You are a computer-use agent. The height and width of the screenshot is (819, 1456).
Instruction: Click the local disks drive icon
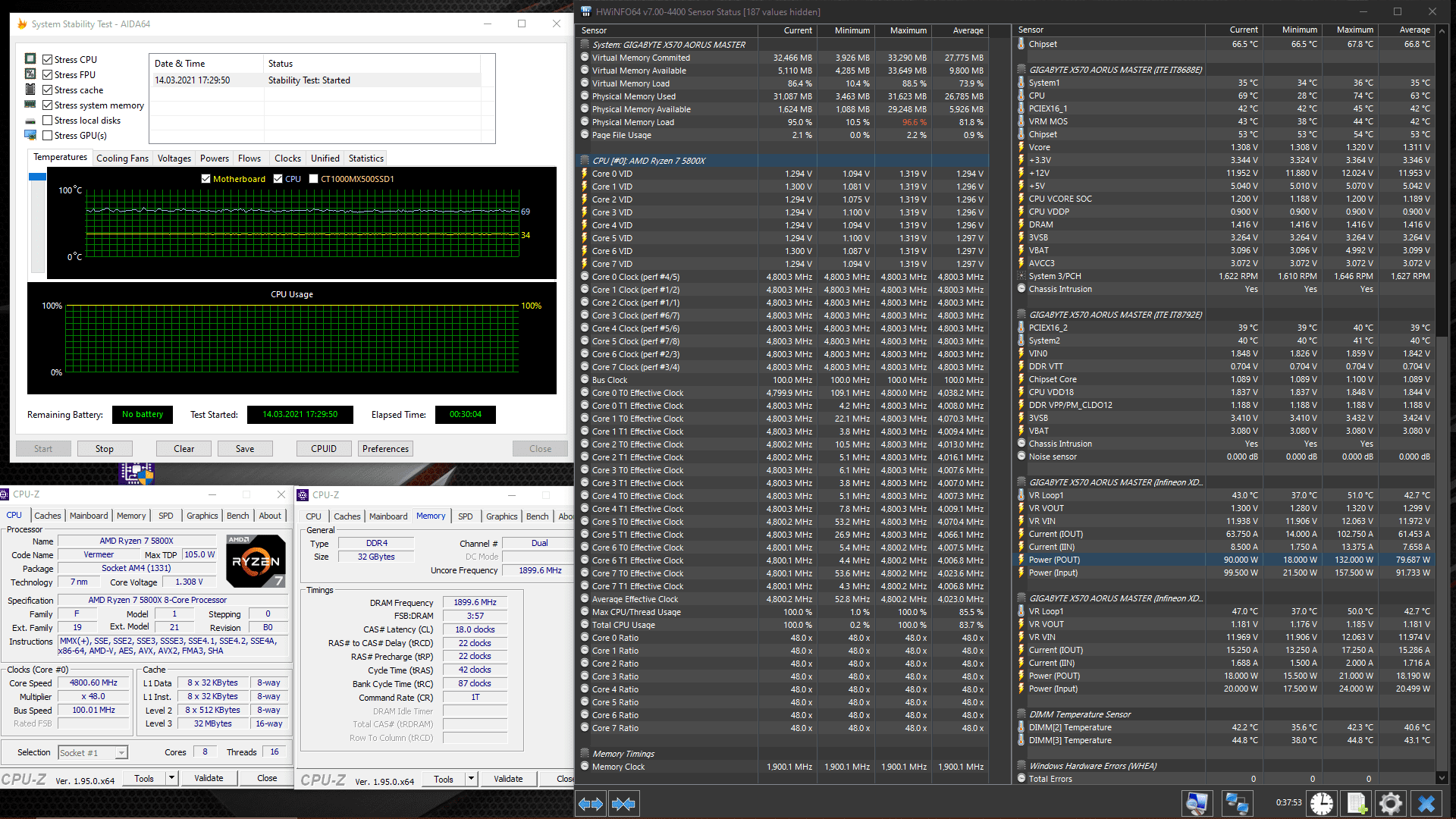point(30,121)
